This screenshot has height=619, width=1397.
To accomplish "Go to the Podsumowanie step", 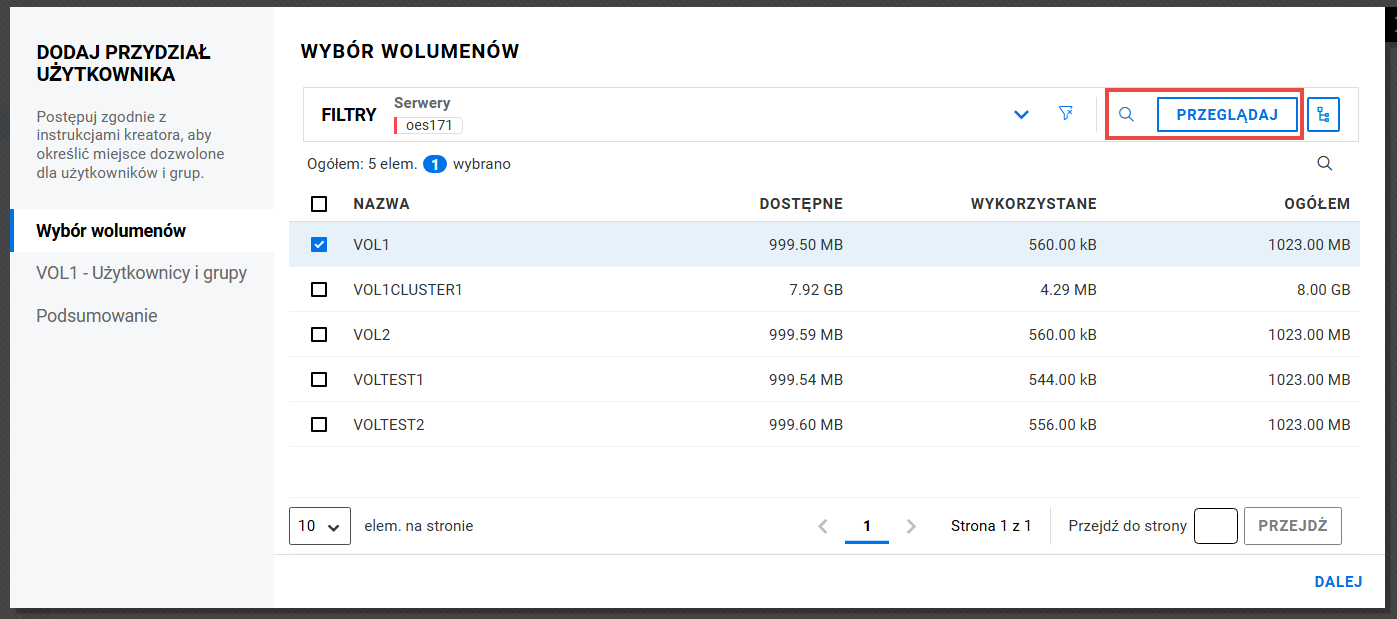I will [96, 316].
